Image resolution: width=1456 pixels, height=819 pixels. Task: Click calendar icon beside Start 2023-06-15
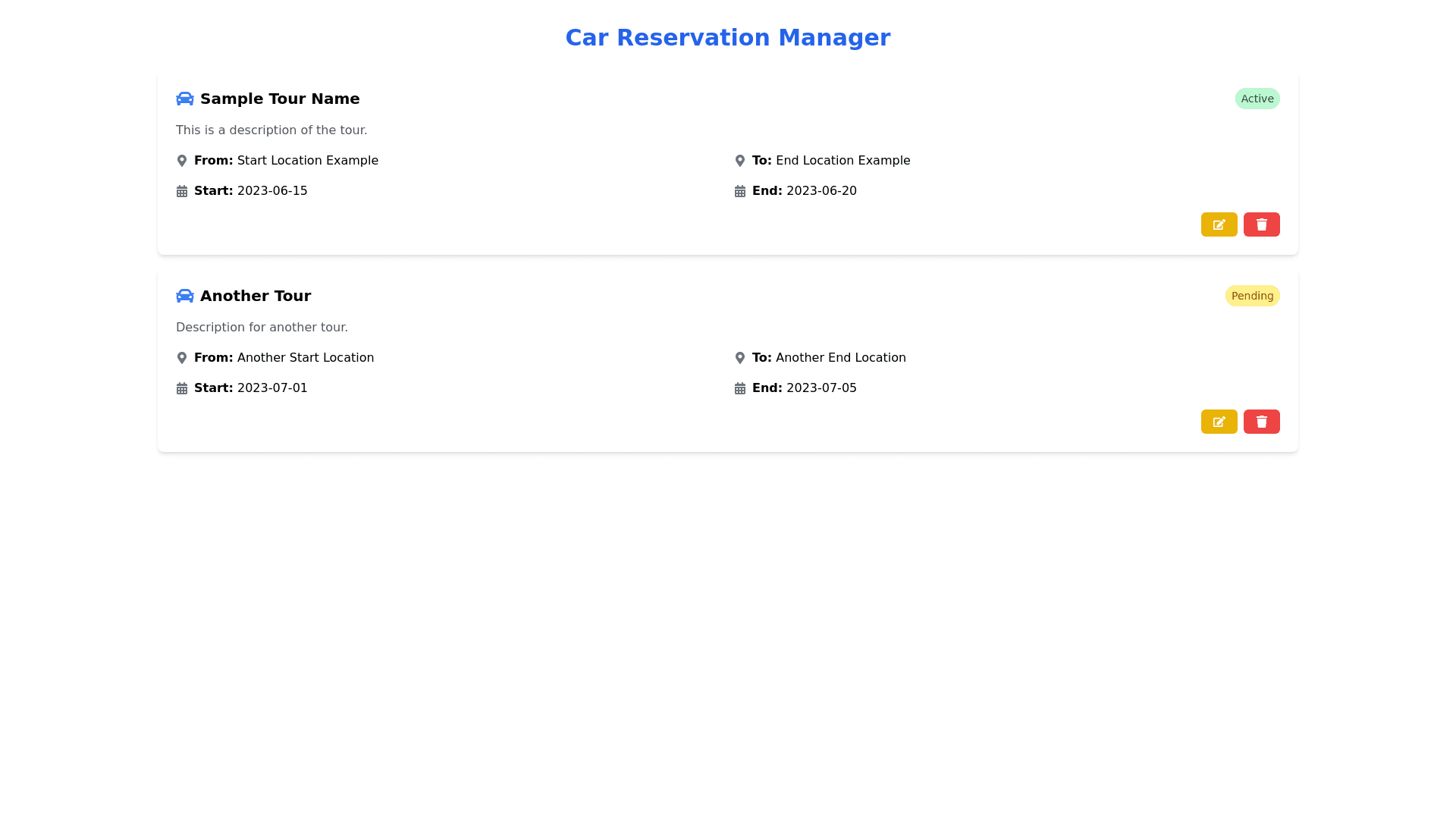click(x=182, y=191)
